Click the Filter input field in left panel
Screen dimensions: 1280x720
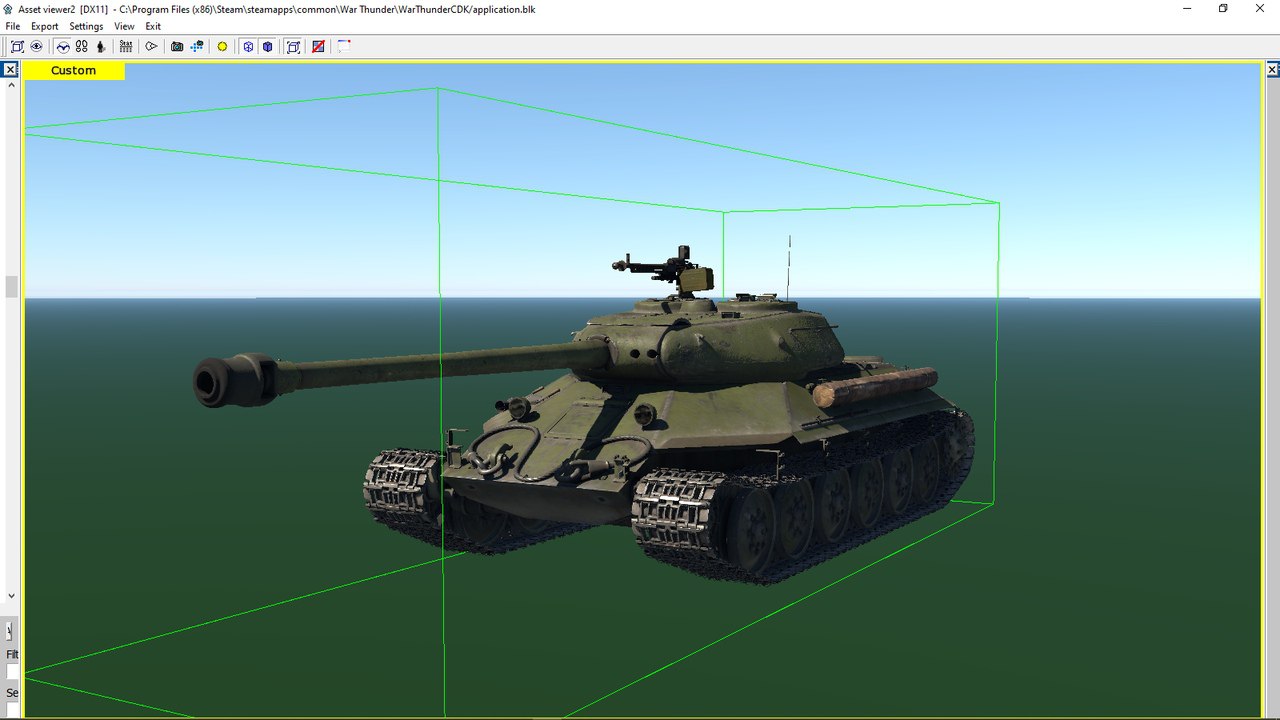coord(12,671)
